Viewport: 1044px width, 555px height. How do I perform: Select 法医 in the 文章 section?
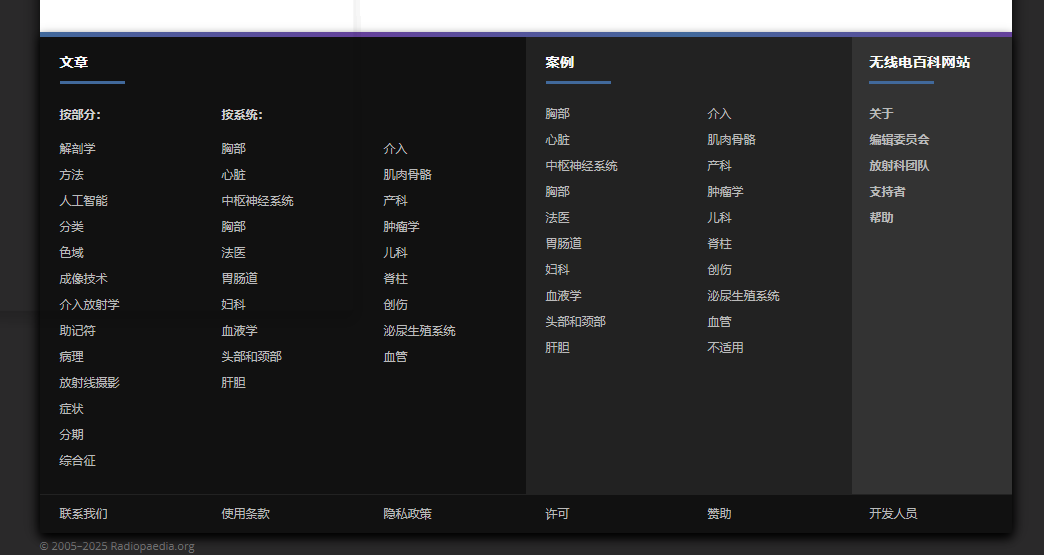234,252
